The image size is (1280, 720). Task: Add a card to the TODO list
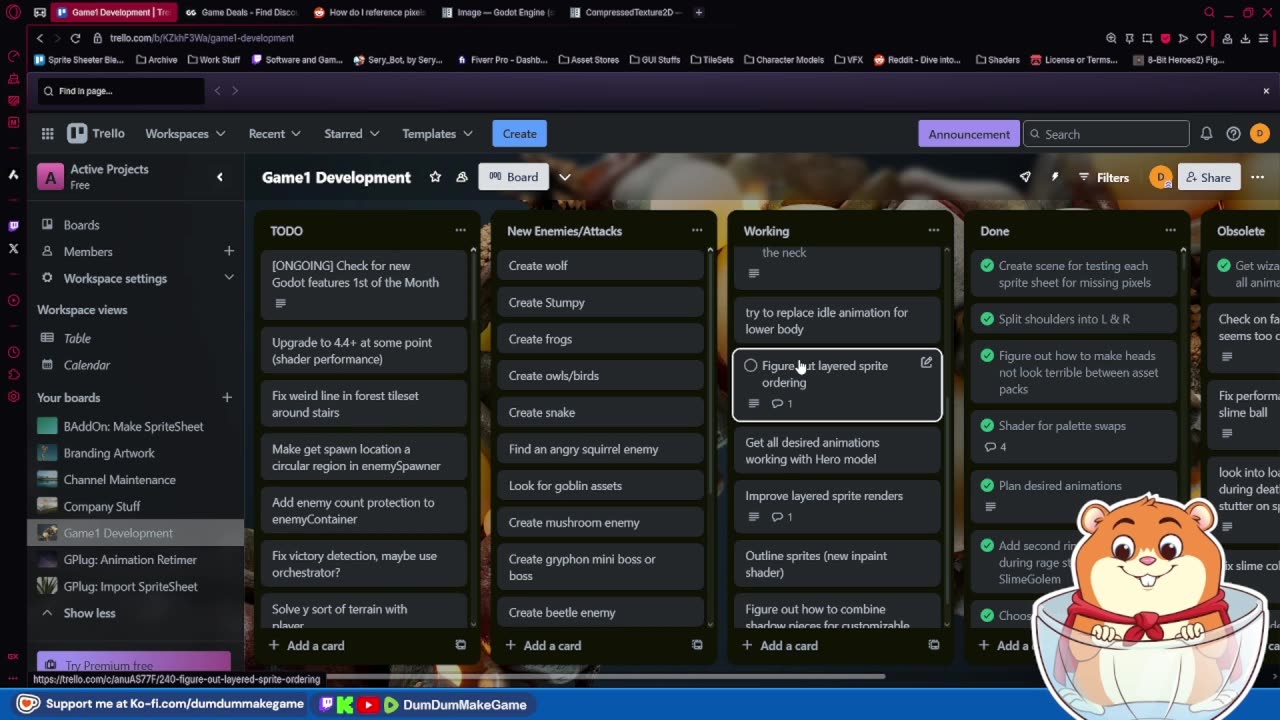click(x=306, y=645)
